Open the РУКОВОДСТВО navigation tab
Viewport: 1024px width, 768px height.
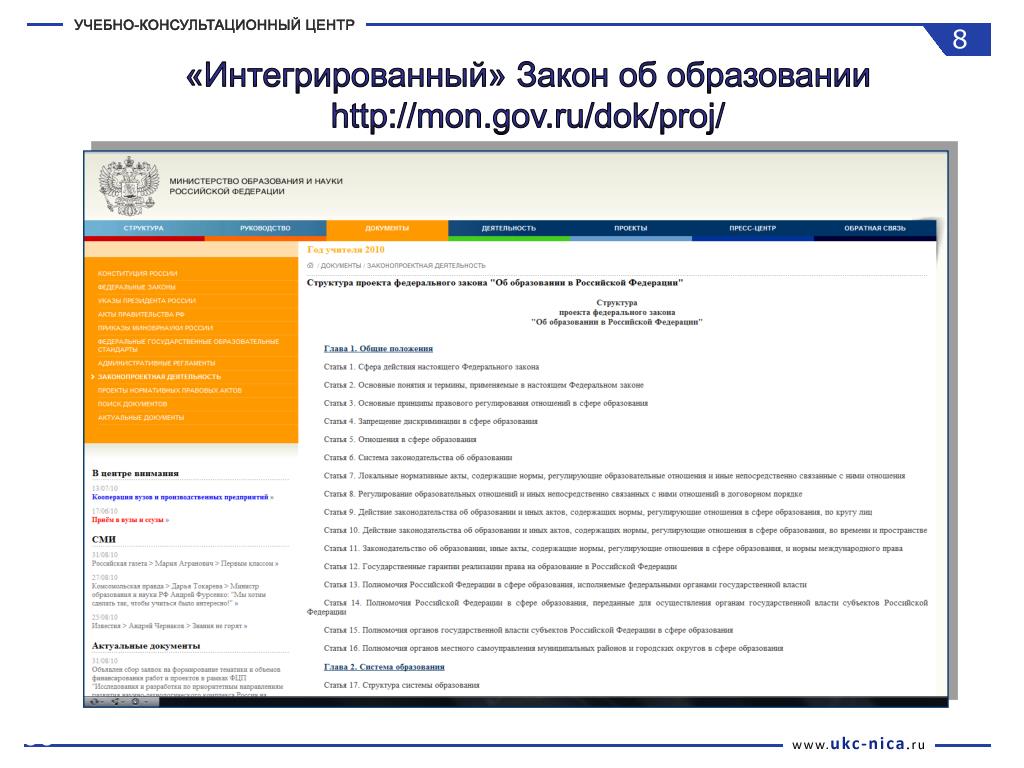click(x=265, y=229)
